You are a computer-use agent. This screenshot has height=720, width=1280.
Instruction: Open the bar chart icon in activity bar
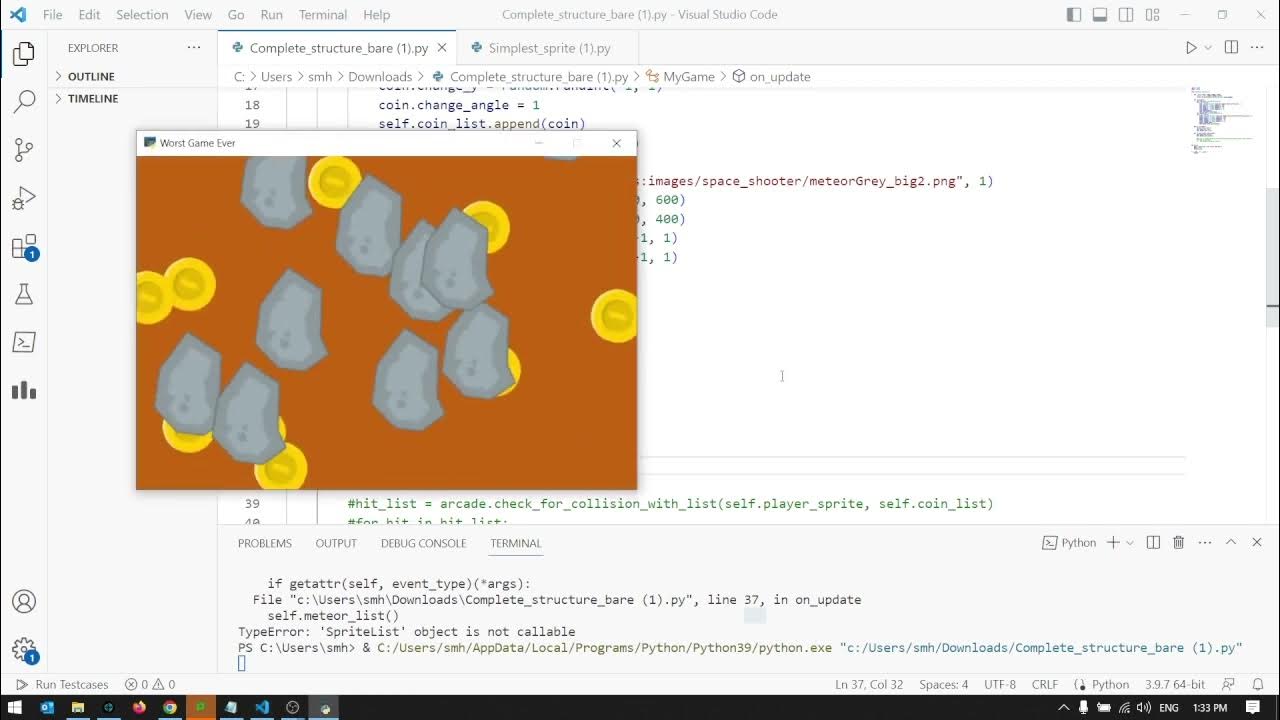(x=24, y=390)
